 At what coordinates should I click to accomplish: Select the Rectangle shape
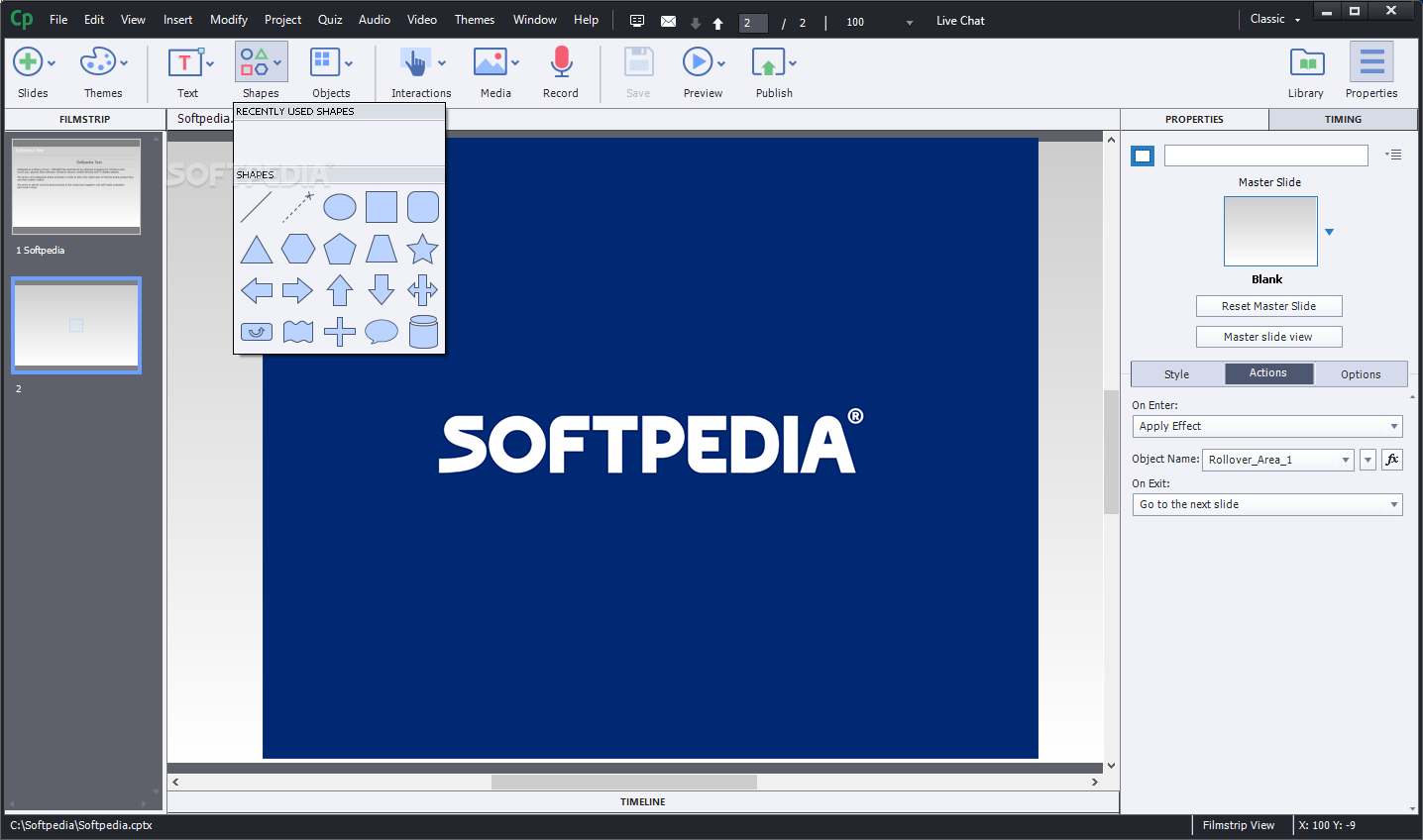[382, 207]
